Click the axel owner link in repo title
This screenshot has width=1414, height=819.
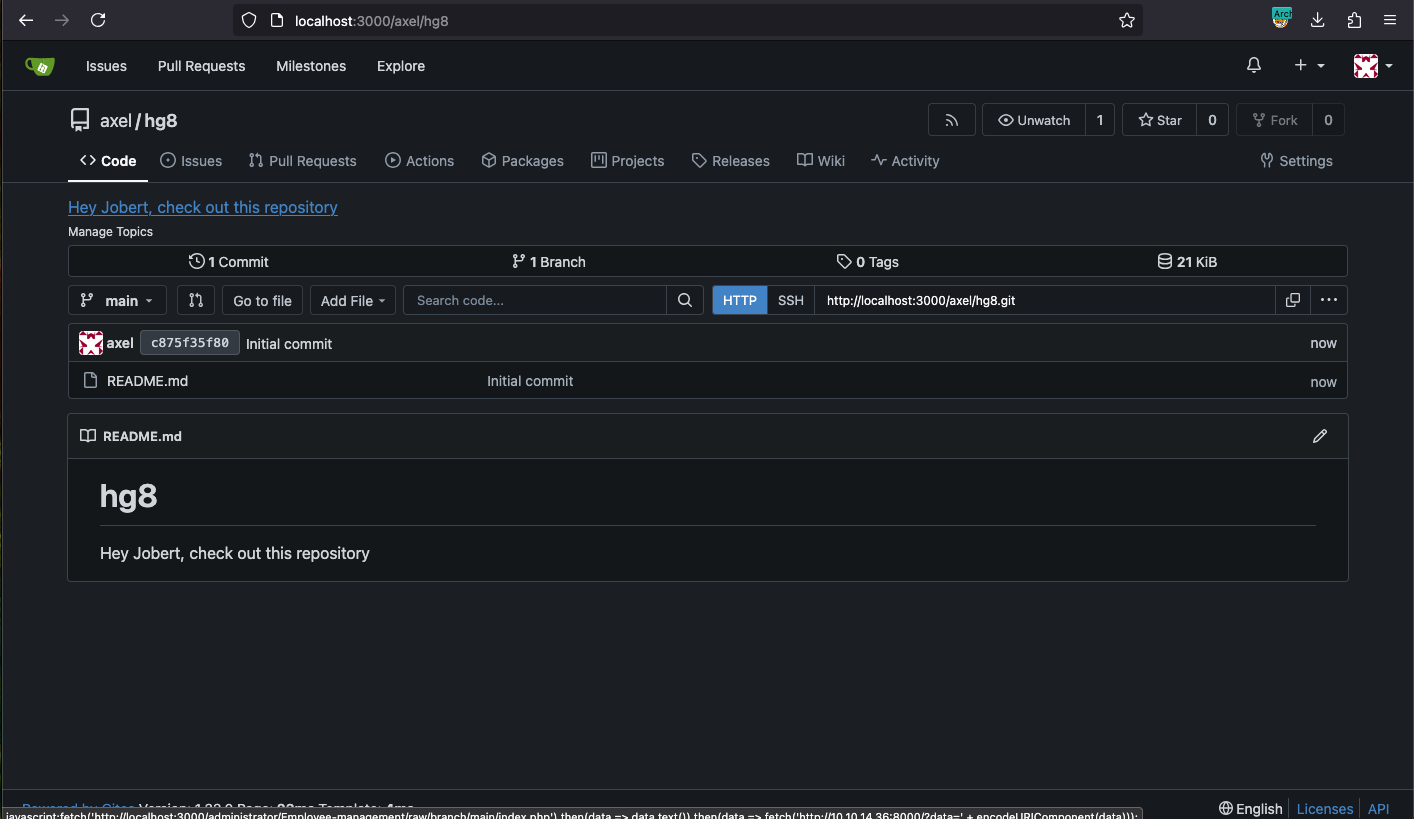[116, 120]
